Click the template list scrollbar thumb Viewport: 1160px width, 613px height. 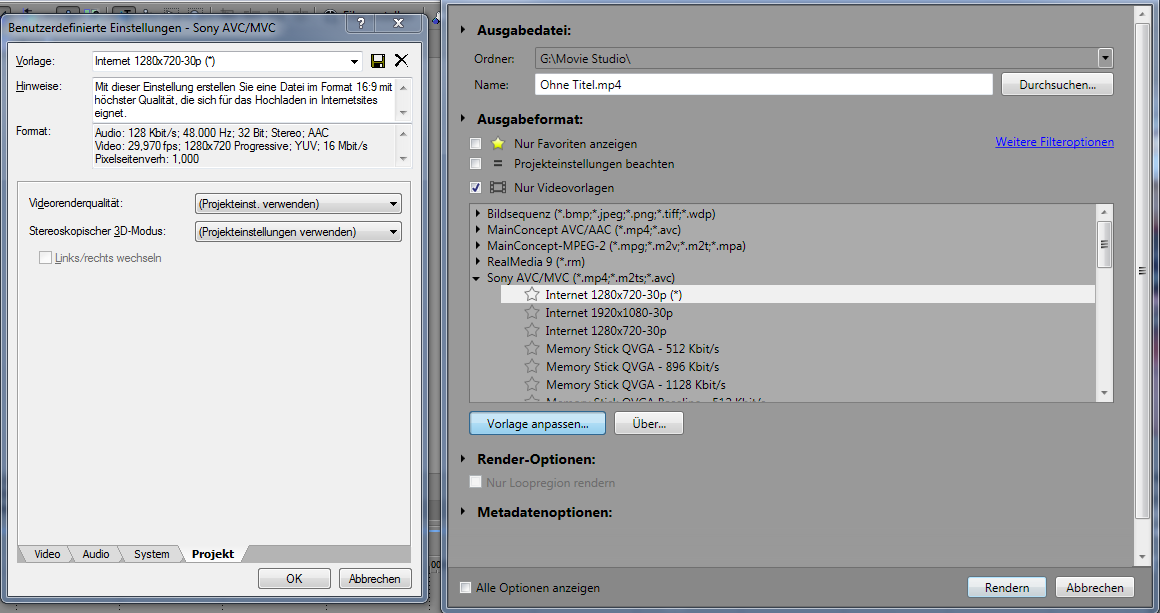pyautogui.click(x=1104, y=245)
